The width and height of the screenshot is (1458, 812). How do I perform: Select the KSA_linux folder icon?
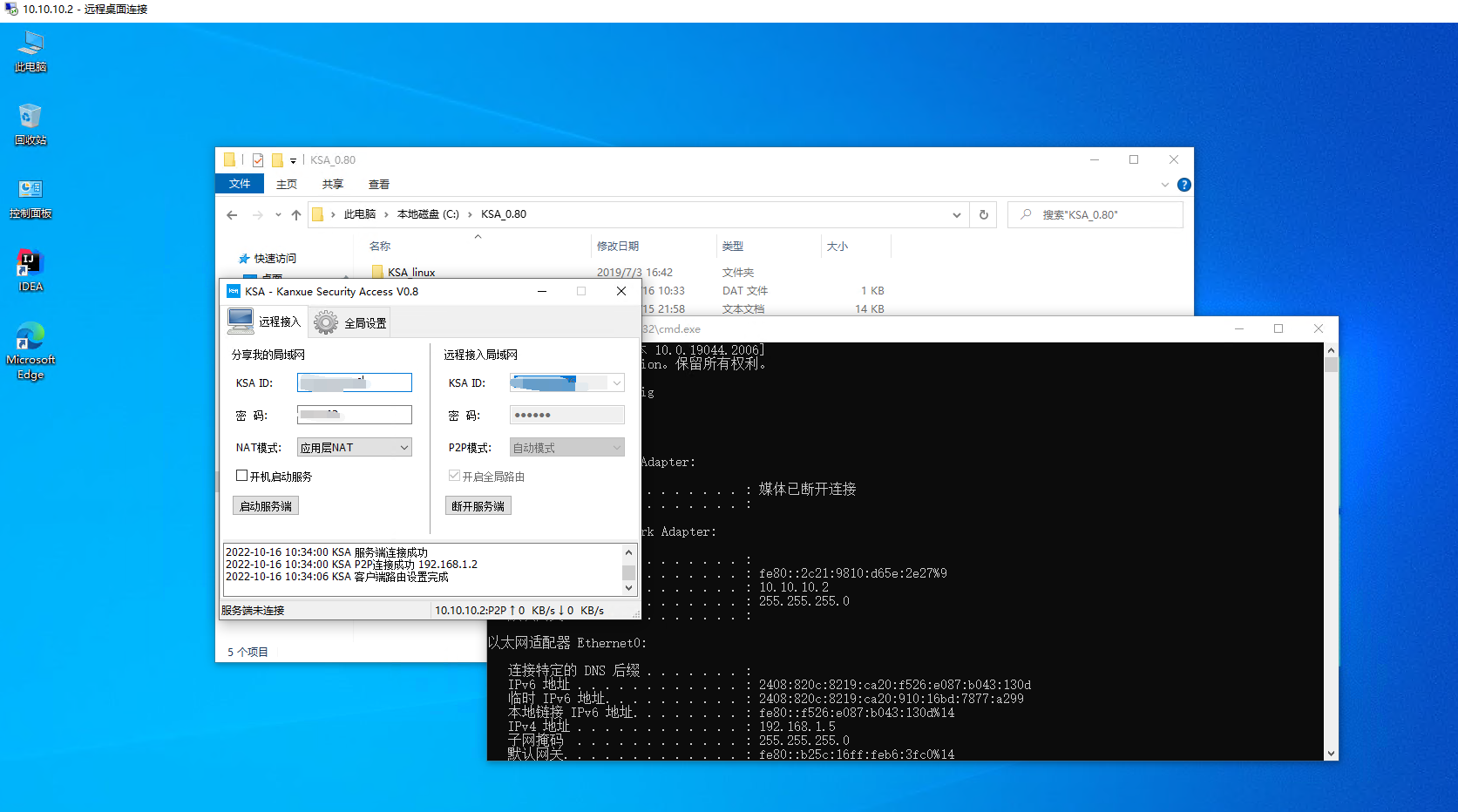(377, 272)
